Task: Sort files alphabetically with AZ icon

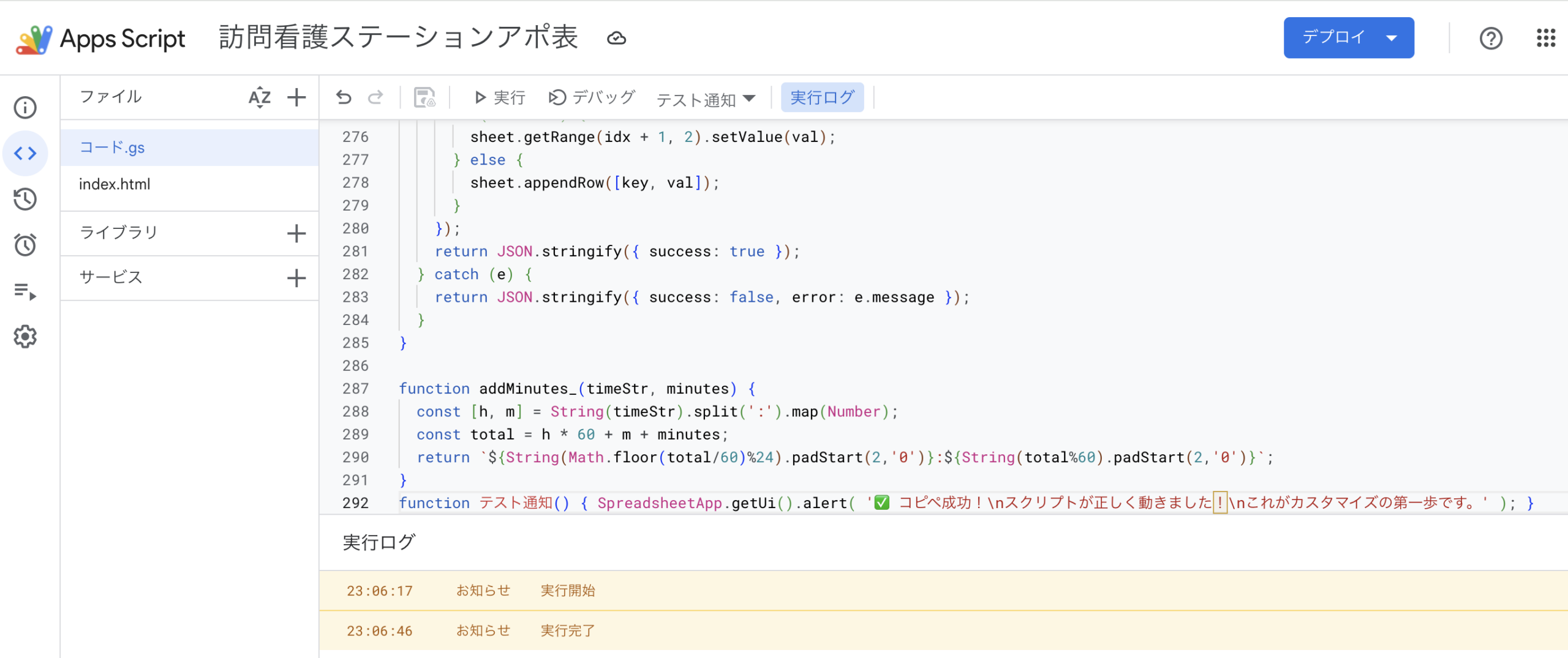Action: [x=260, y=97]
